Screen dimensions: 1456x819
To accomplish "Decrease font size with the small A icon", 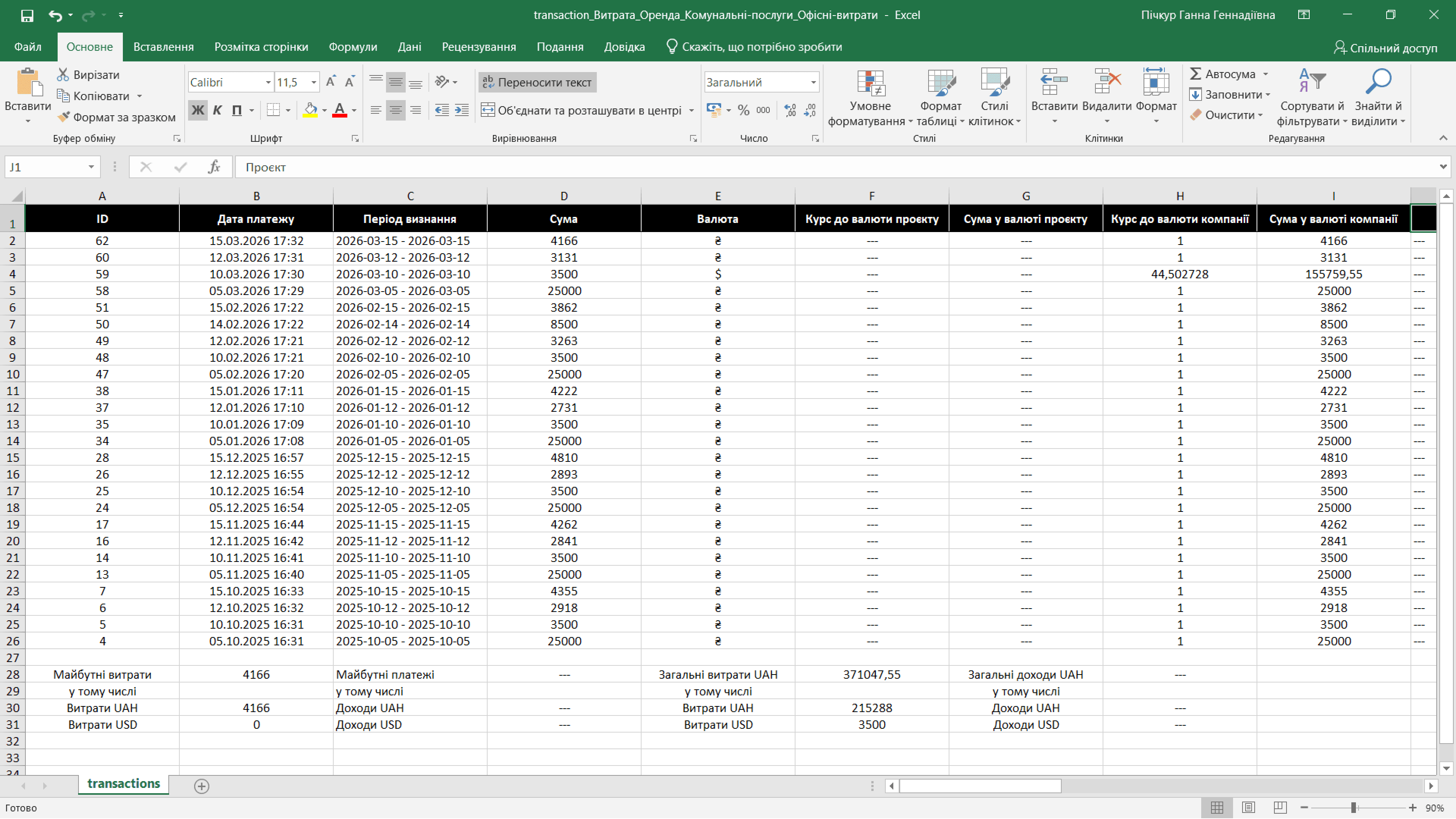I will point(350,82).
